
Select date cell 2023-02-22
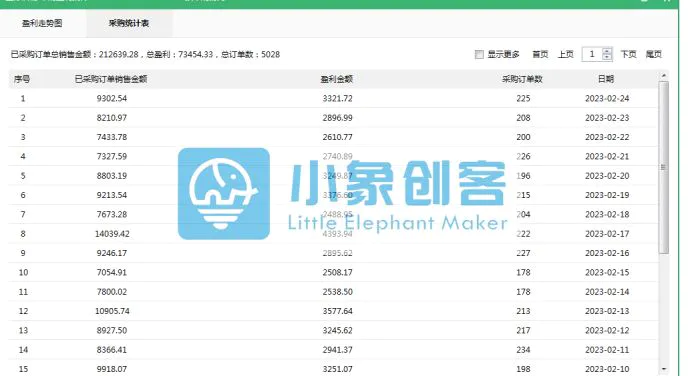[x=607, y=137]
